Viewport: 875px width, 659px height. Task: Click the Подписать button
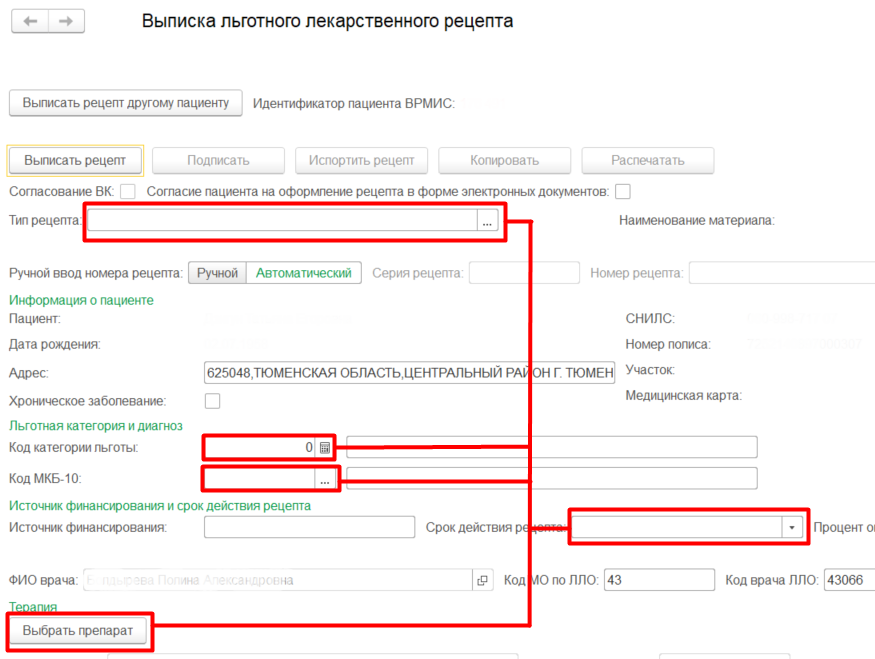(x=218, y=160)
